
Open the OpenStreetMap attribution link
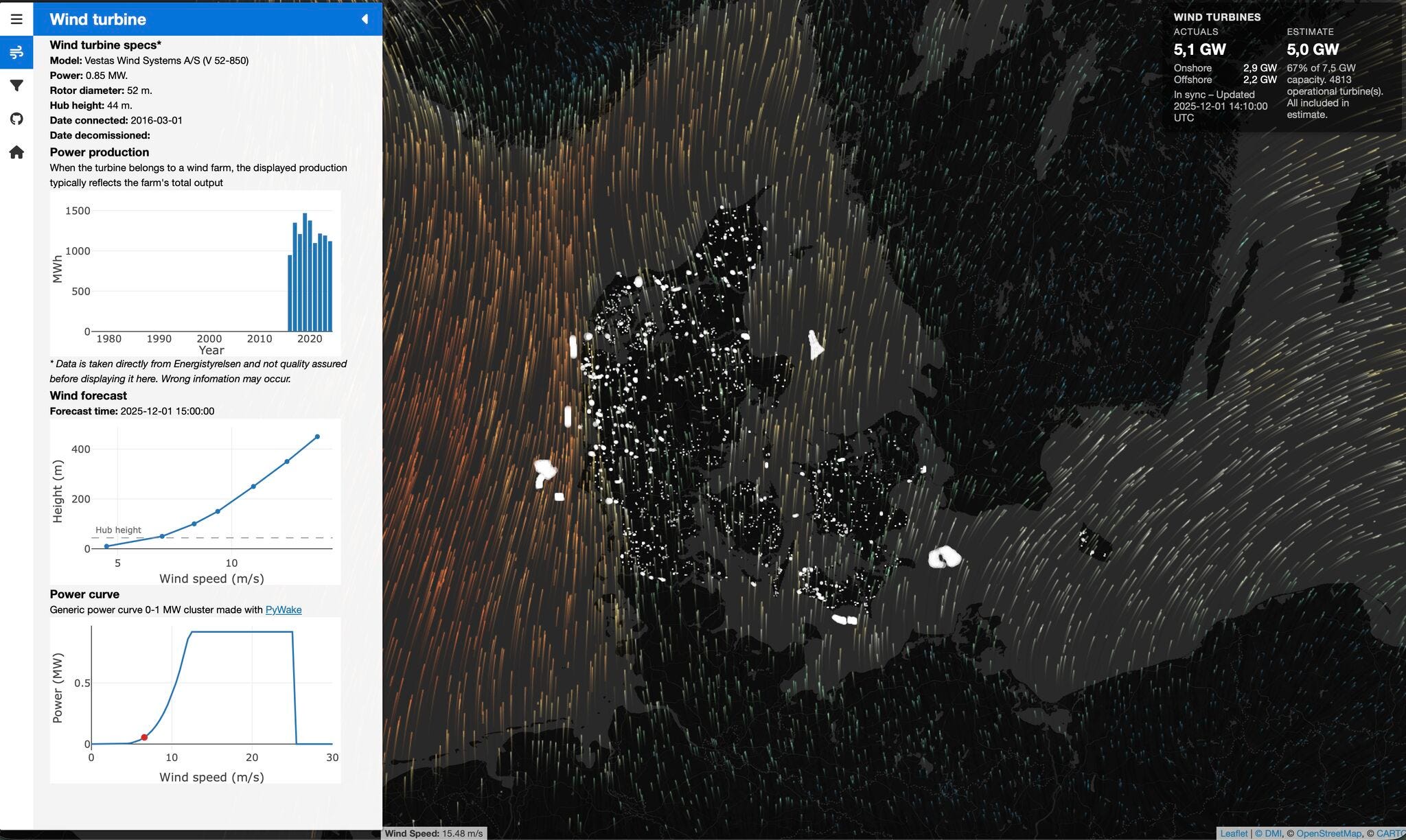coord(1328,833)
